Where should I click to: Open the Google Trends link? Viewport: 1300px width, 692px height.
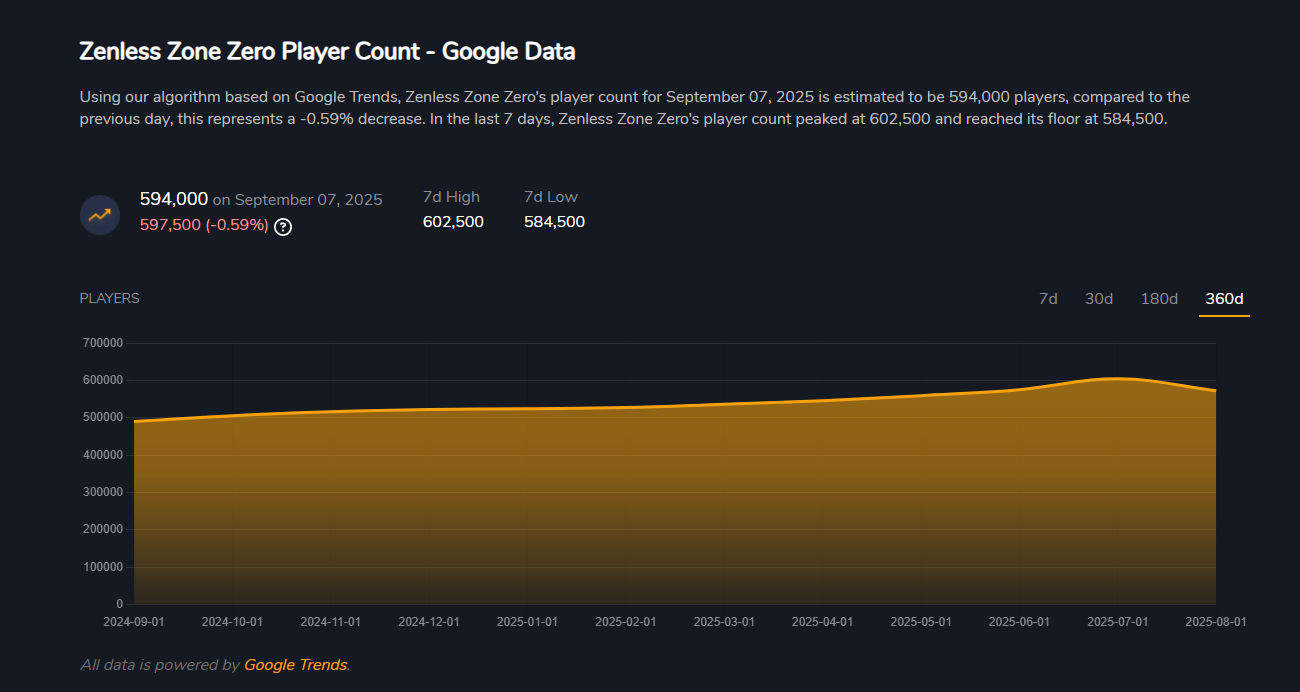[295, 665]
